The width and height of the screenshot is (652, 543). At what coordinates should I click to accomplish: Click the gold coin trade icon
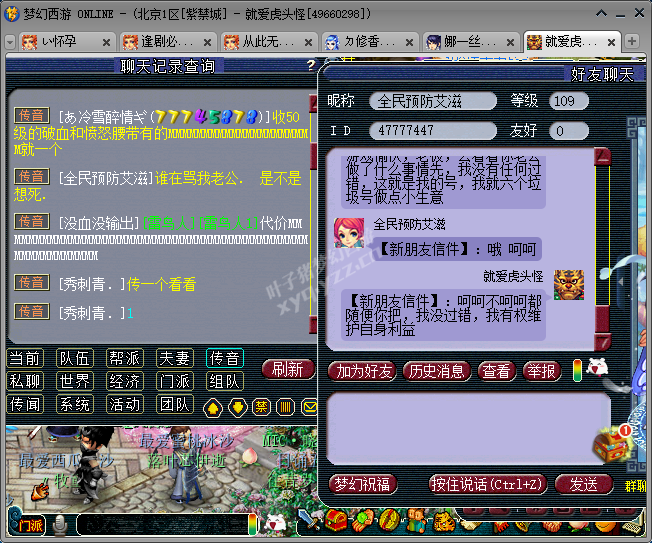click(389, 521)
